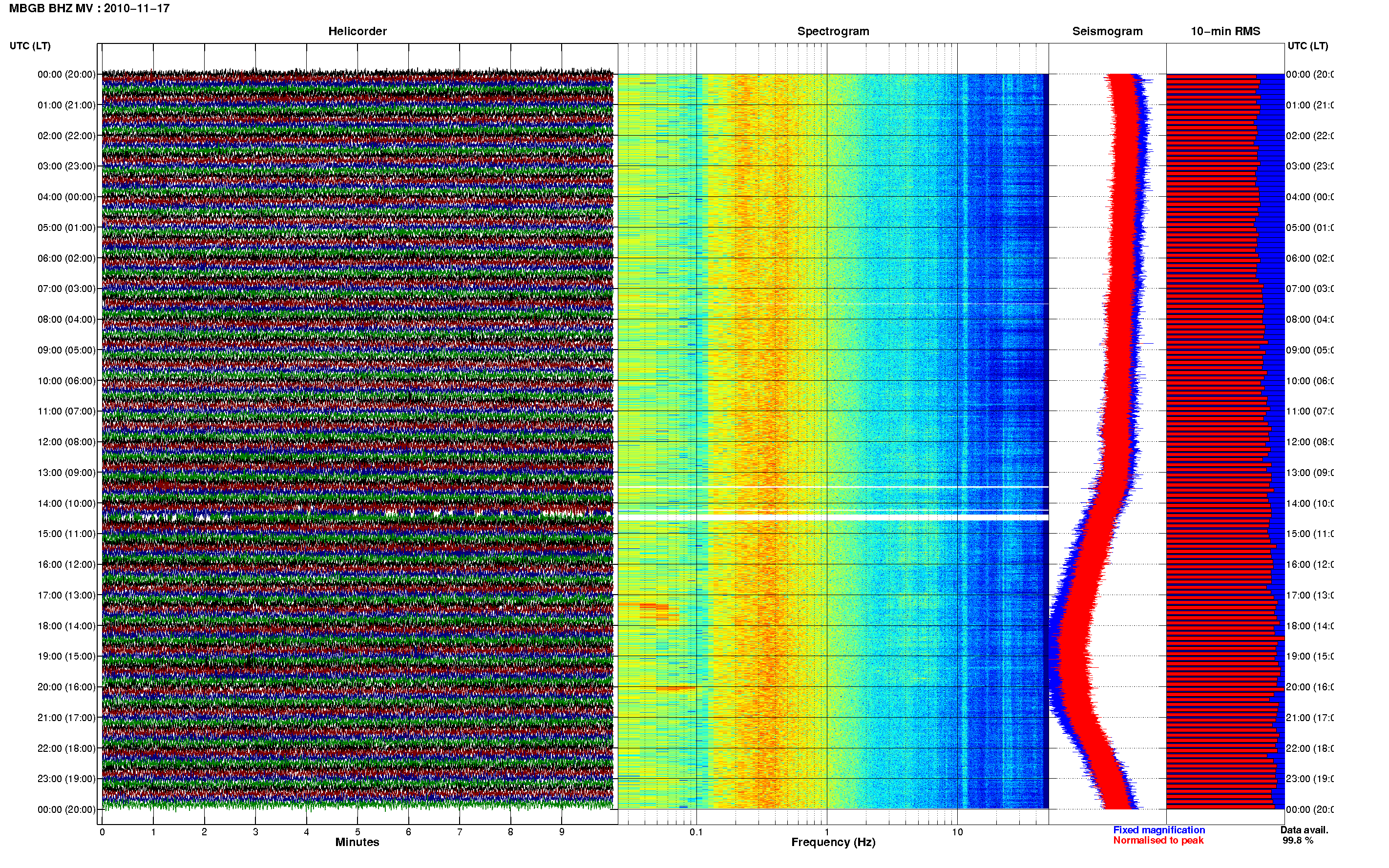Select the left time label '23:00 (19:00)'
This screenshot has width=1389, height=868.
(66, 779)
